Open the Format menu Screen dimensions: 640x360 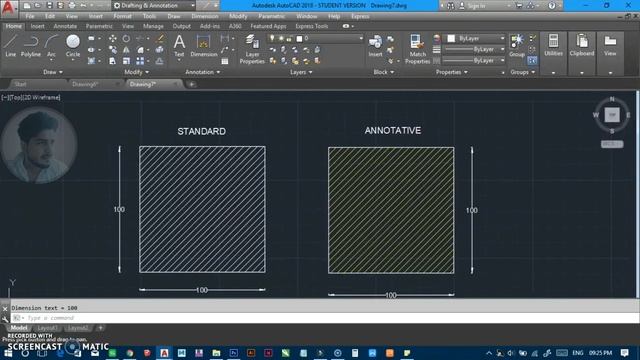point(122,16)
